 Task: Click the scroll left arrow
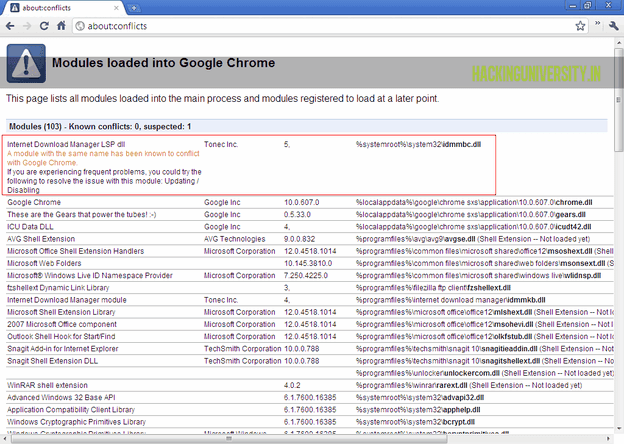pos(4,439)
